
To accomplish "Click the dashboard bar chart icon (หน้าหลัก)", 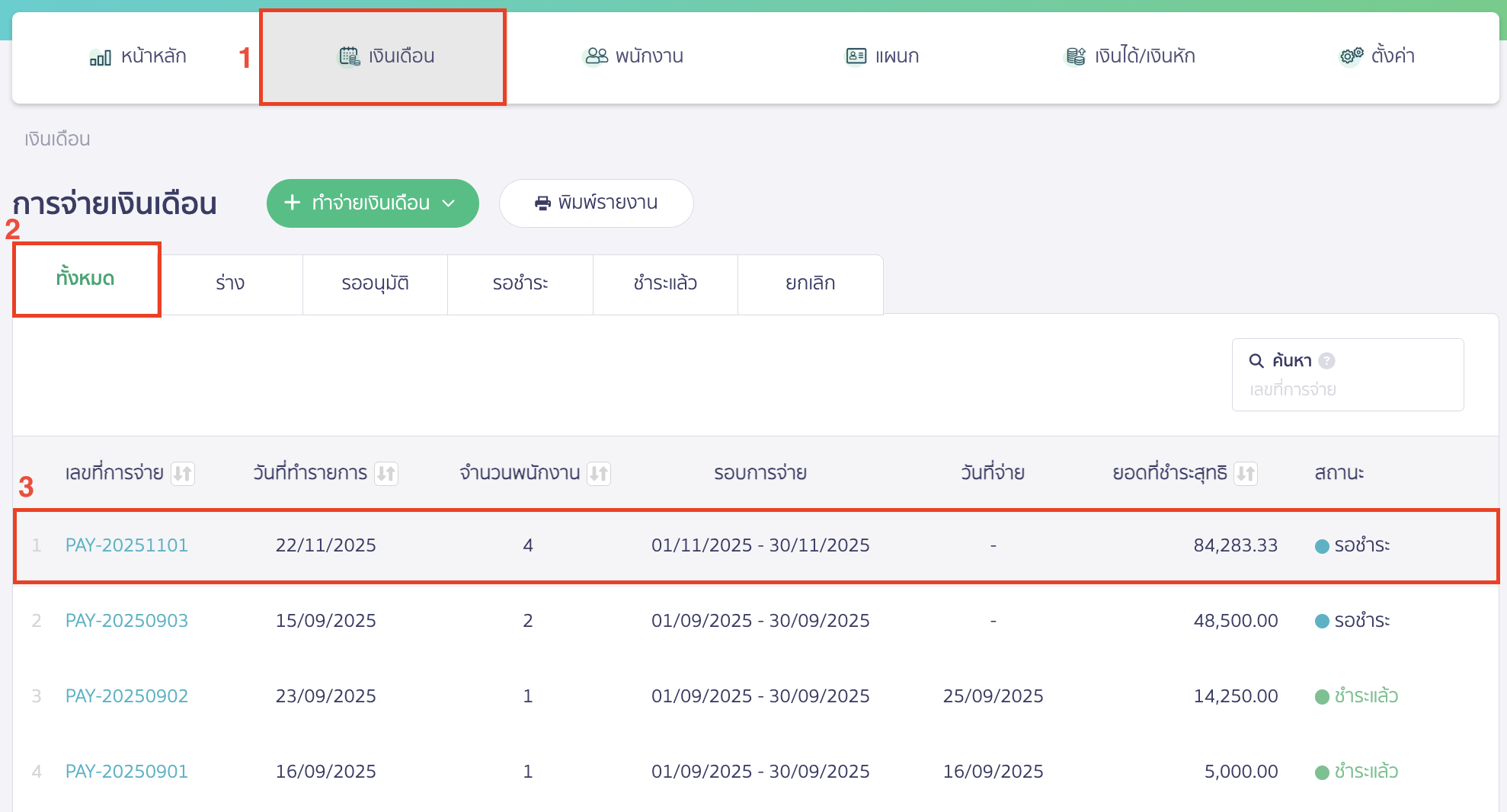I will pos(100,57).
